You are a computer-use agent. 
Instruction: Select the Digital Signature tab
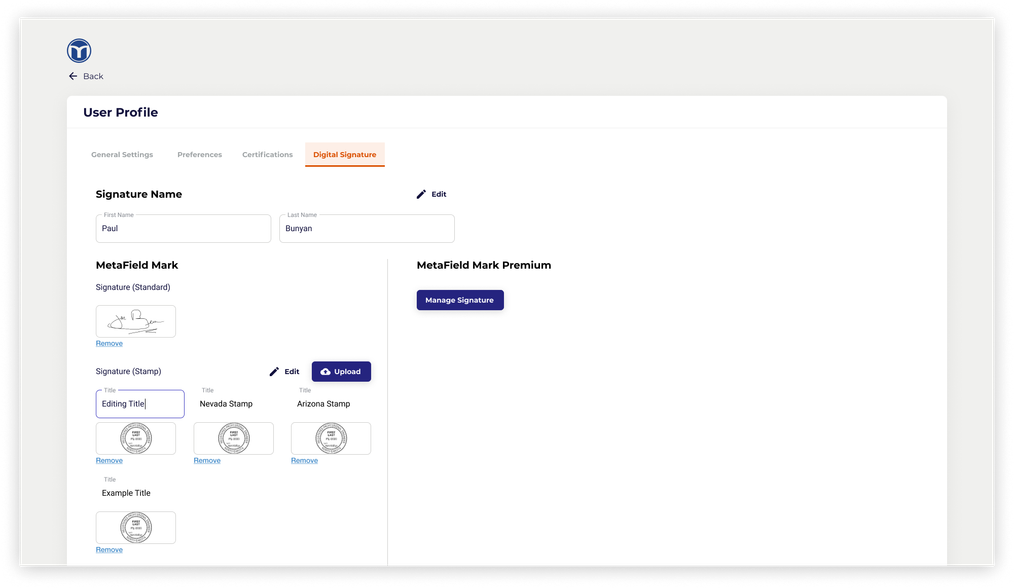(x=344, y=155)
